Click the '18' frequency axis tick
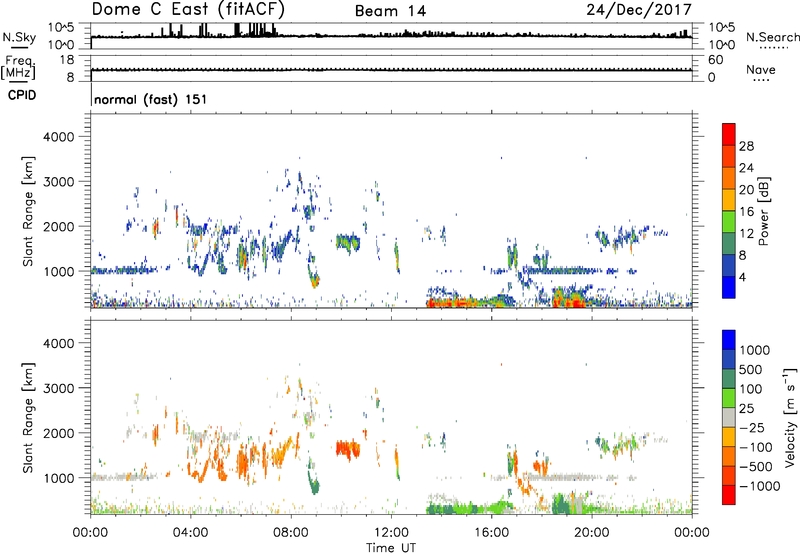Screen dimensions: 800x554 coord(67,60)
